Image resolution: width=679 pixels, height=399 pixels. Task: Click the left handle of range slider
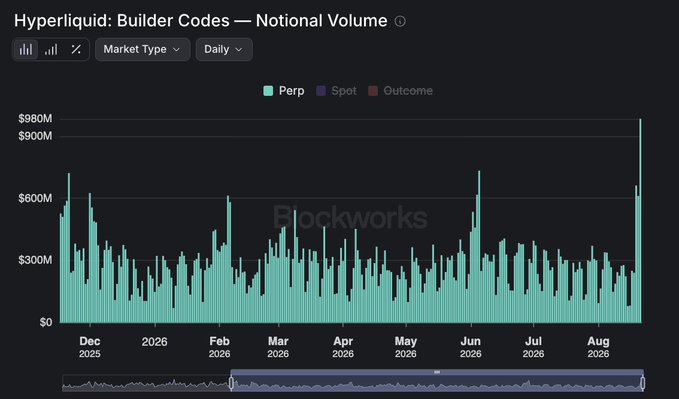[231, 383]
